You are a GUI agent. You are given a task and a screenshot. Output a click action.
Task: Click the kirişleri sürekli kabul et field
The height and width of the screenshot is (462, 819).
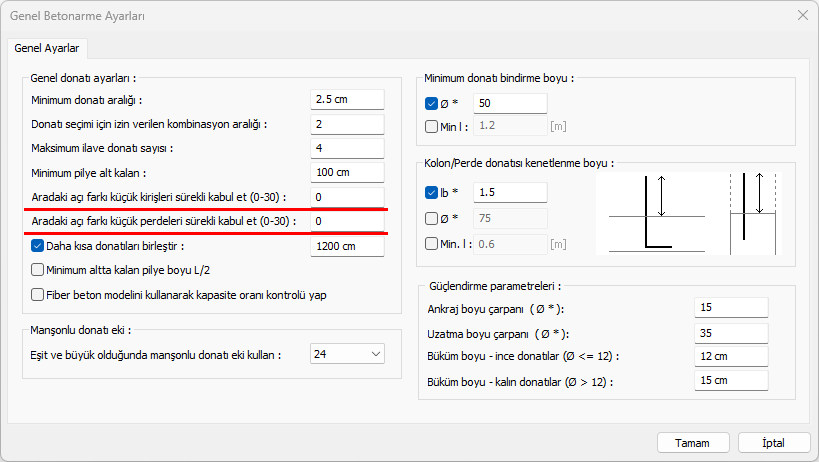tap(347, 198)
